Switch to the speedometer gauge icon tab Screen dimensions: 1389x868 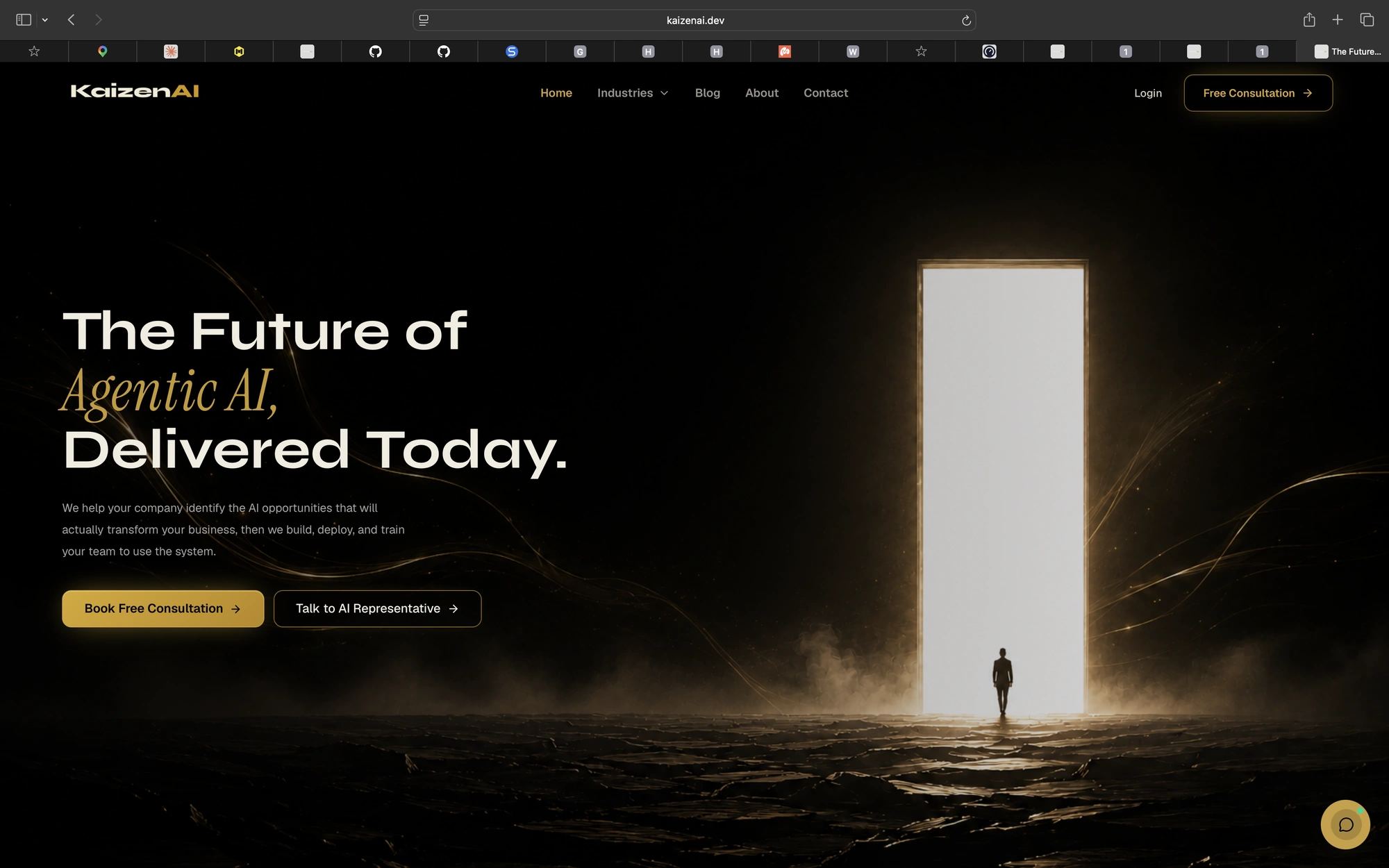pos(989,51)
